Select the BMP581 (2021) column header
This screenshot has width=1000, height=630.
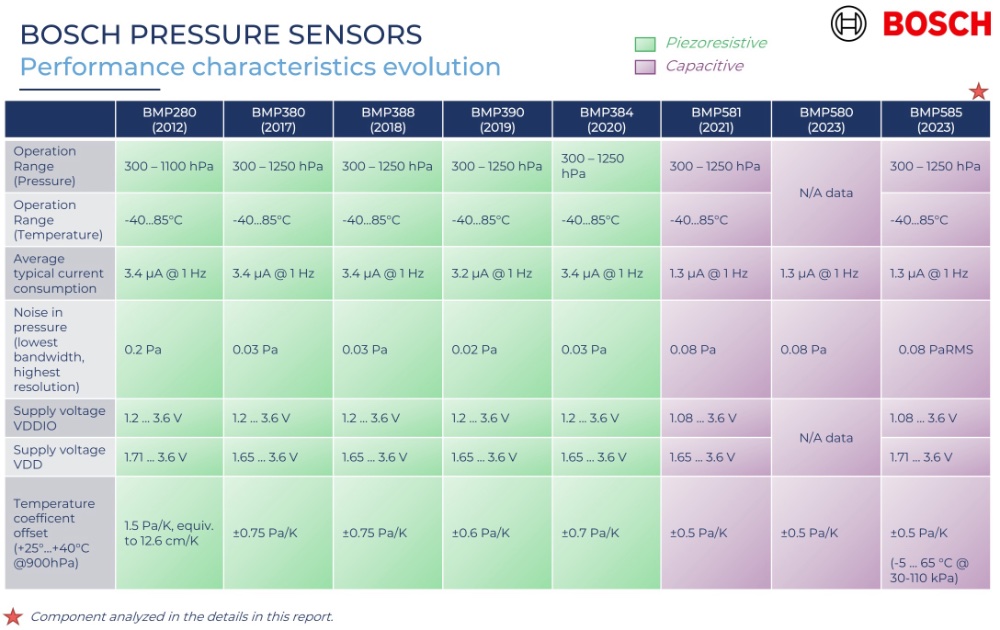[716, 120]
